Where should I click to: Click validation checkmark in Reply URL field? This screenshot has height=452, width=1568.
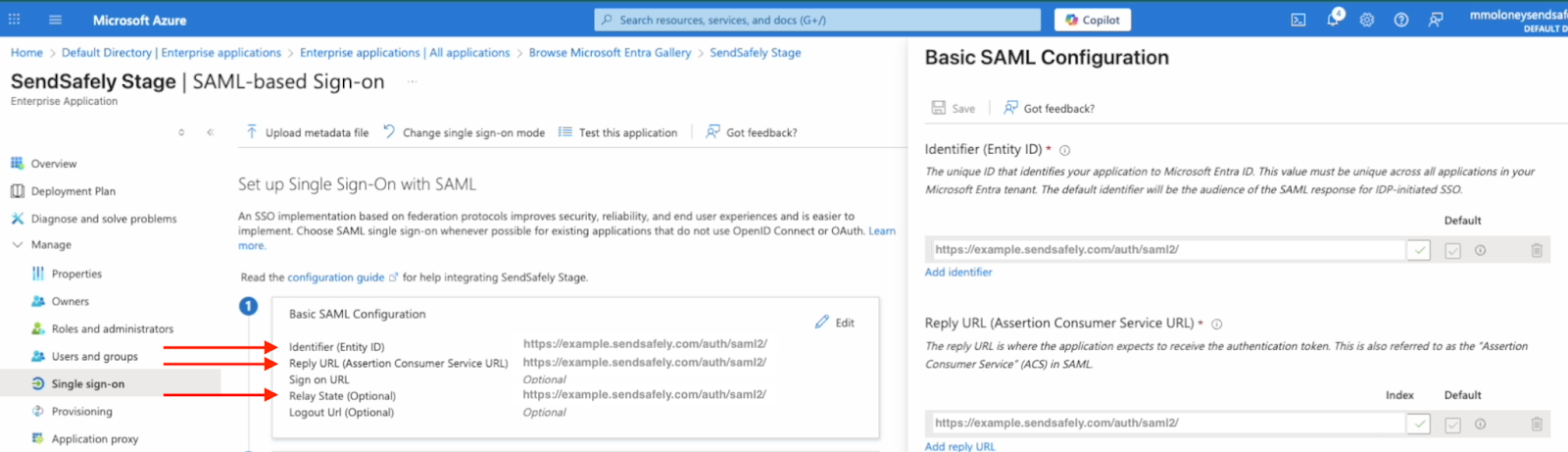coord(1418,424)
